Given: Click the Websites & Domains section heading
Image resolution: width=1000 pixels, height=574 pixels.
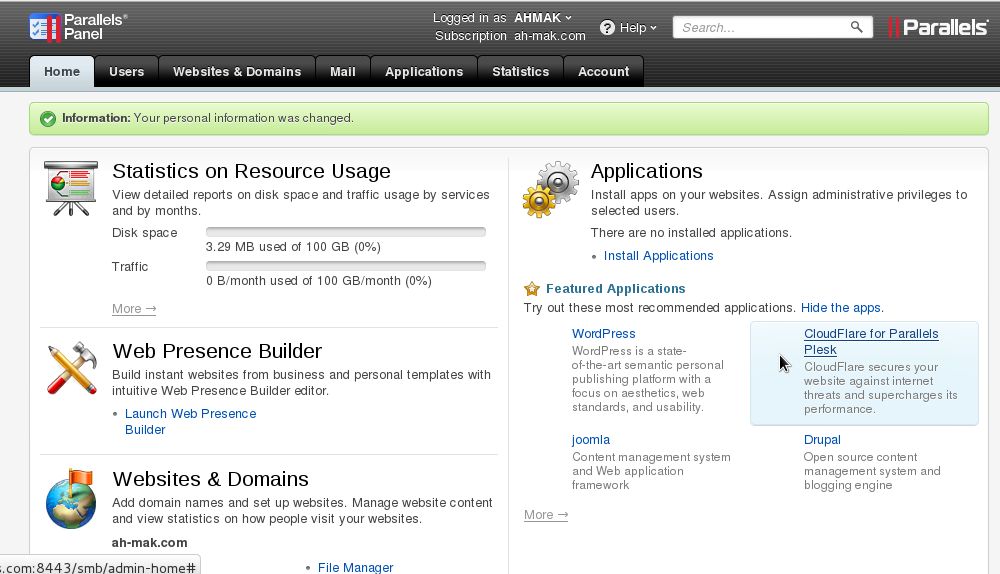Looking at the screenshot, I should tap(210, 479).
